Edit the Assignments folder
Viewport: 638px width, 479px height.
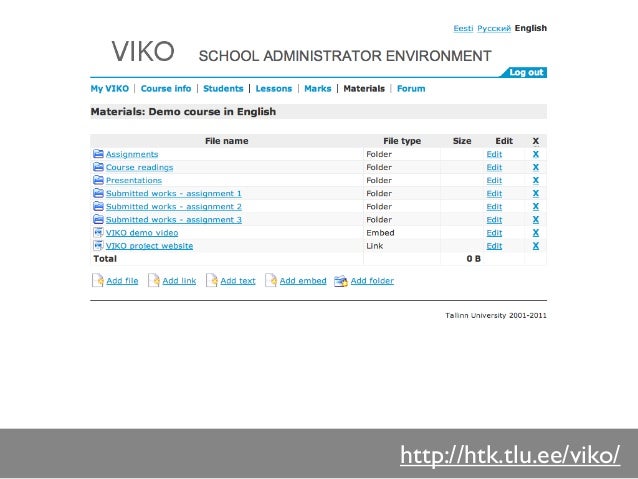point(494,154)
